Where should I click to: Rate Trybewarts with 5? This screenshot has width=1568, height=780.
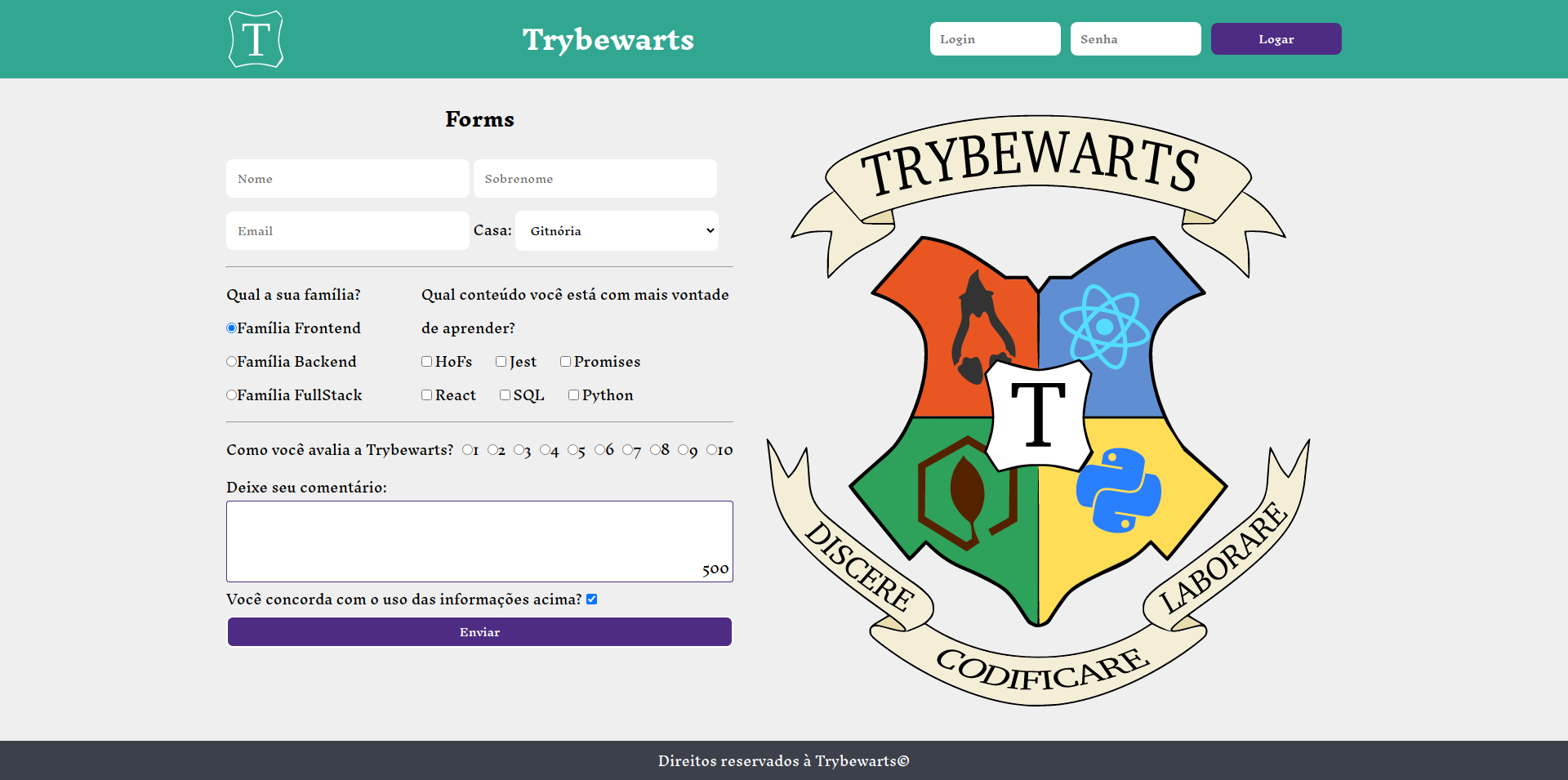point(572,450)
